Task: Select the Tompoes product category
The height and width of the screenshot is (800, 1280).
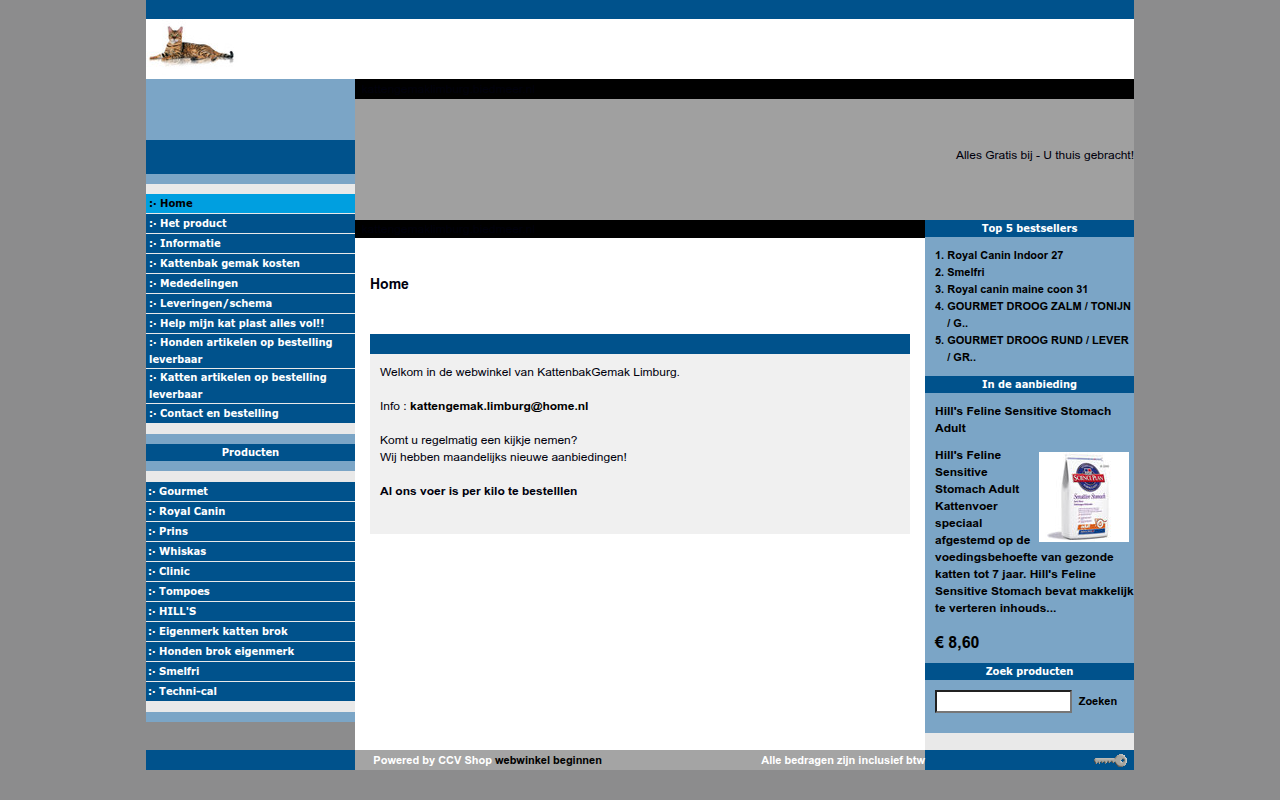Action: (250, 592)
